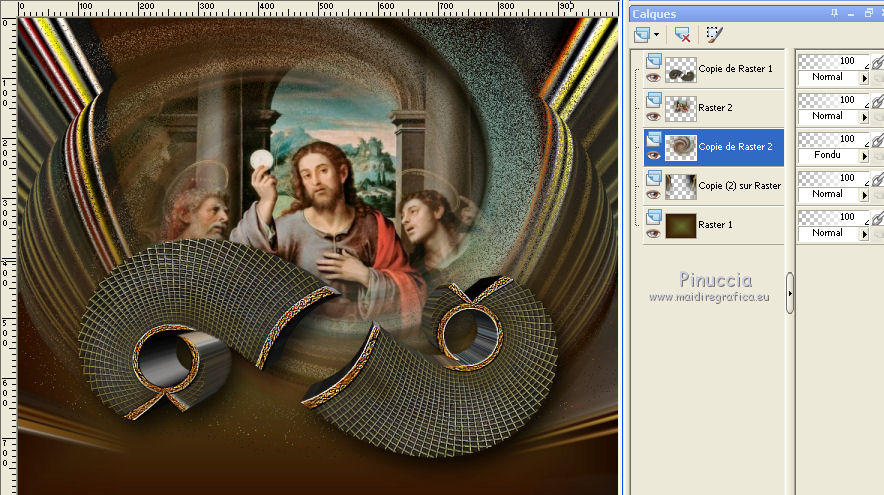The height and width of the screenshot is (495, 884).
Task: Click Normal blend mode of Copie de Raster 1
Action: pos(828,77)
